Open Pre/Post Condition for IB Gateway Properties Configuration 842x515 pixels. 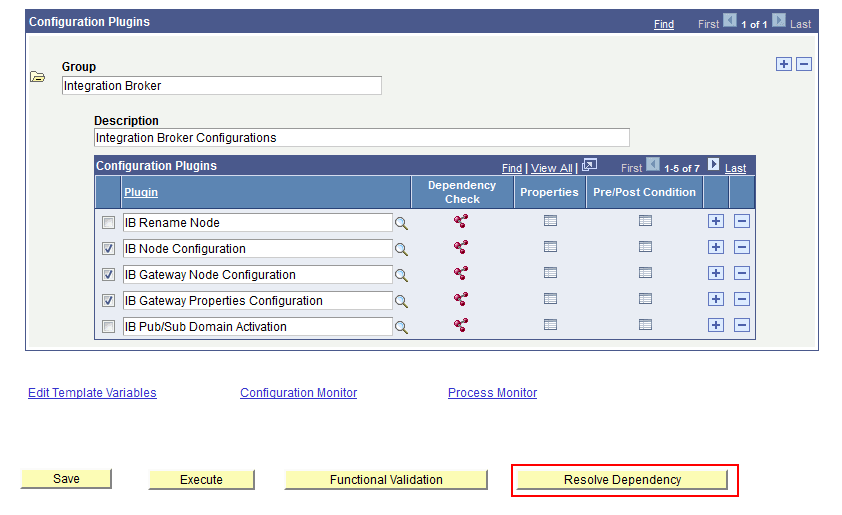pos(645,299)
